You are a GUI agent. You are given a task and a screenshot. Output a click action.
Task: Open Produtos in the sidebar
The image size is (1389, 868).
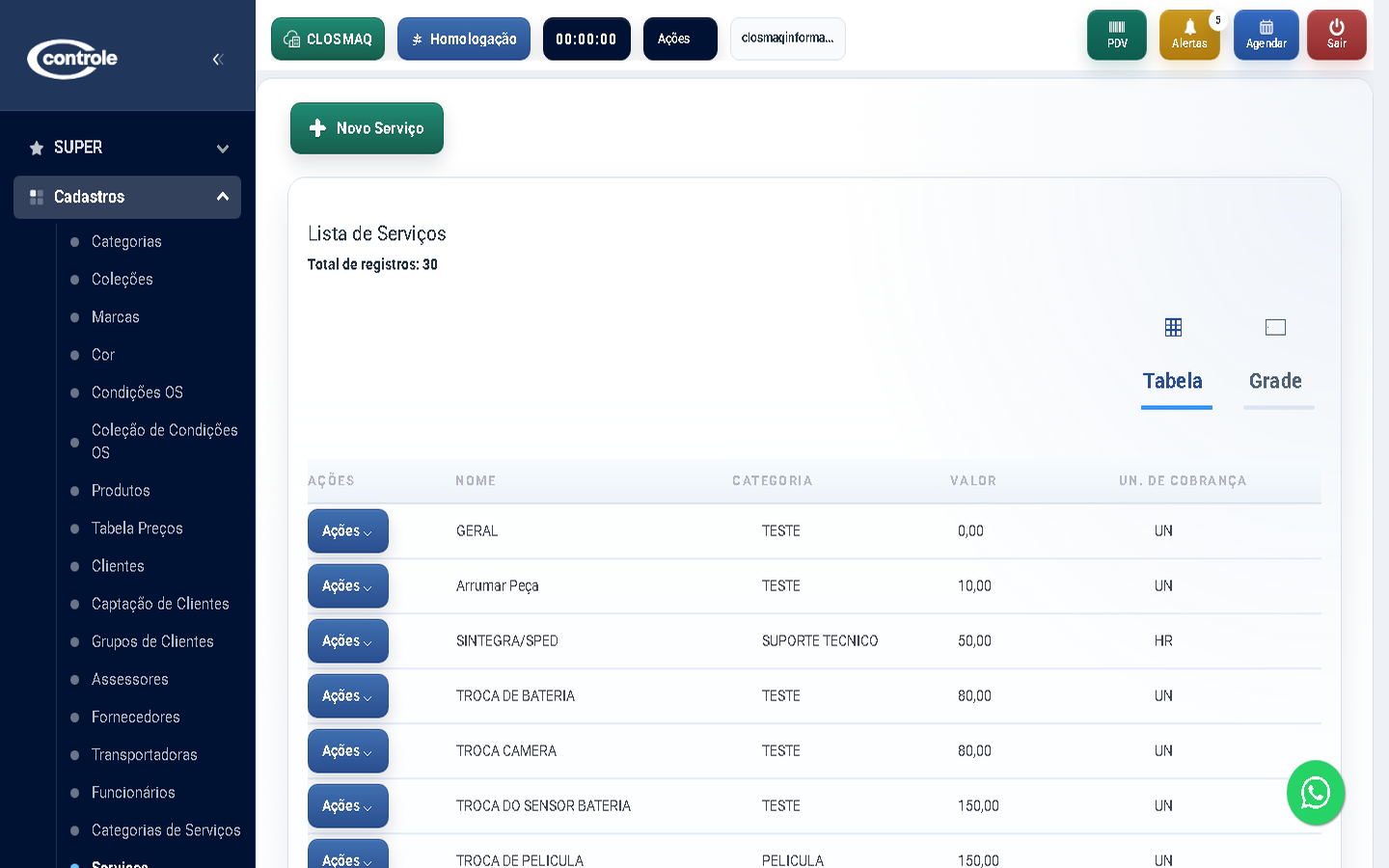(121, 491)
